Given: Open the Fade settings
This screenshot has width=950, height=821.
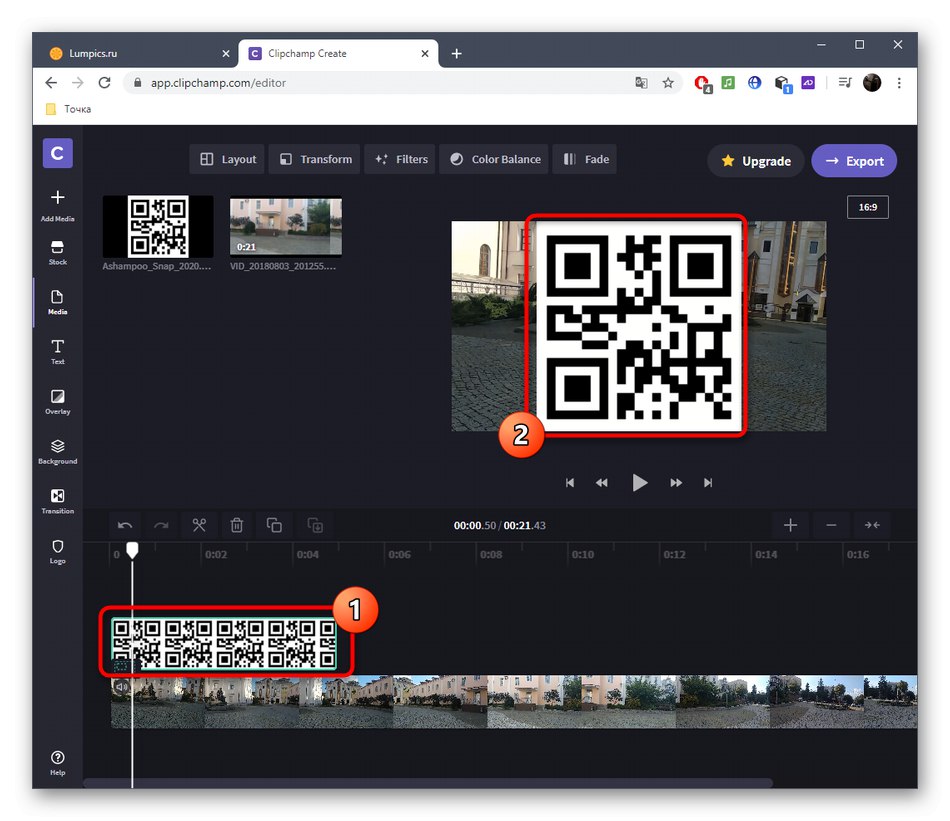Looking at the screenshot, I should [585, 159].
